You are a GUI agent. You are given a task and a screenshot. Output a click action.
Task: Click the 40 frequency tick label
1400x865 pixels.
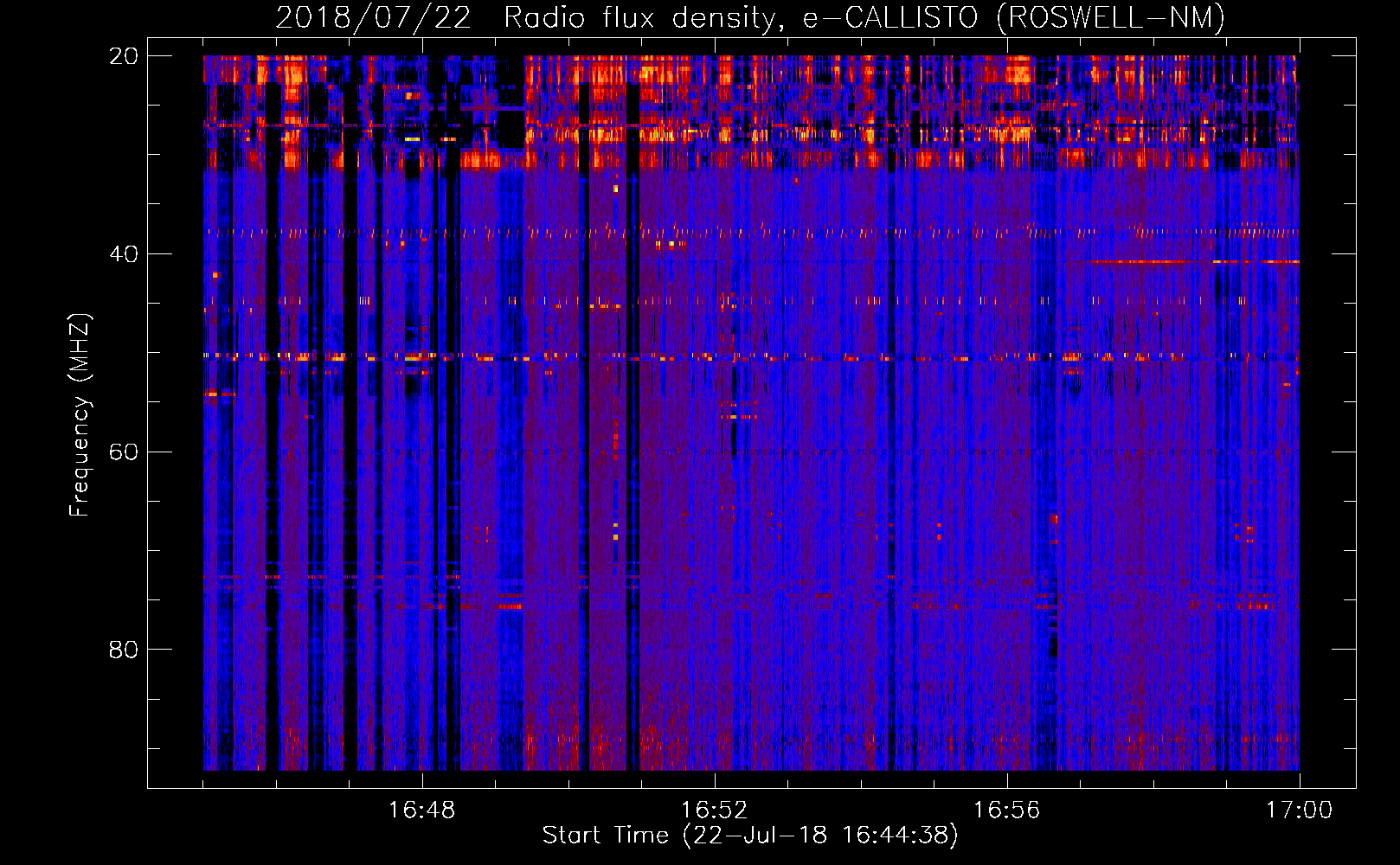click(x=124, y=254)
